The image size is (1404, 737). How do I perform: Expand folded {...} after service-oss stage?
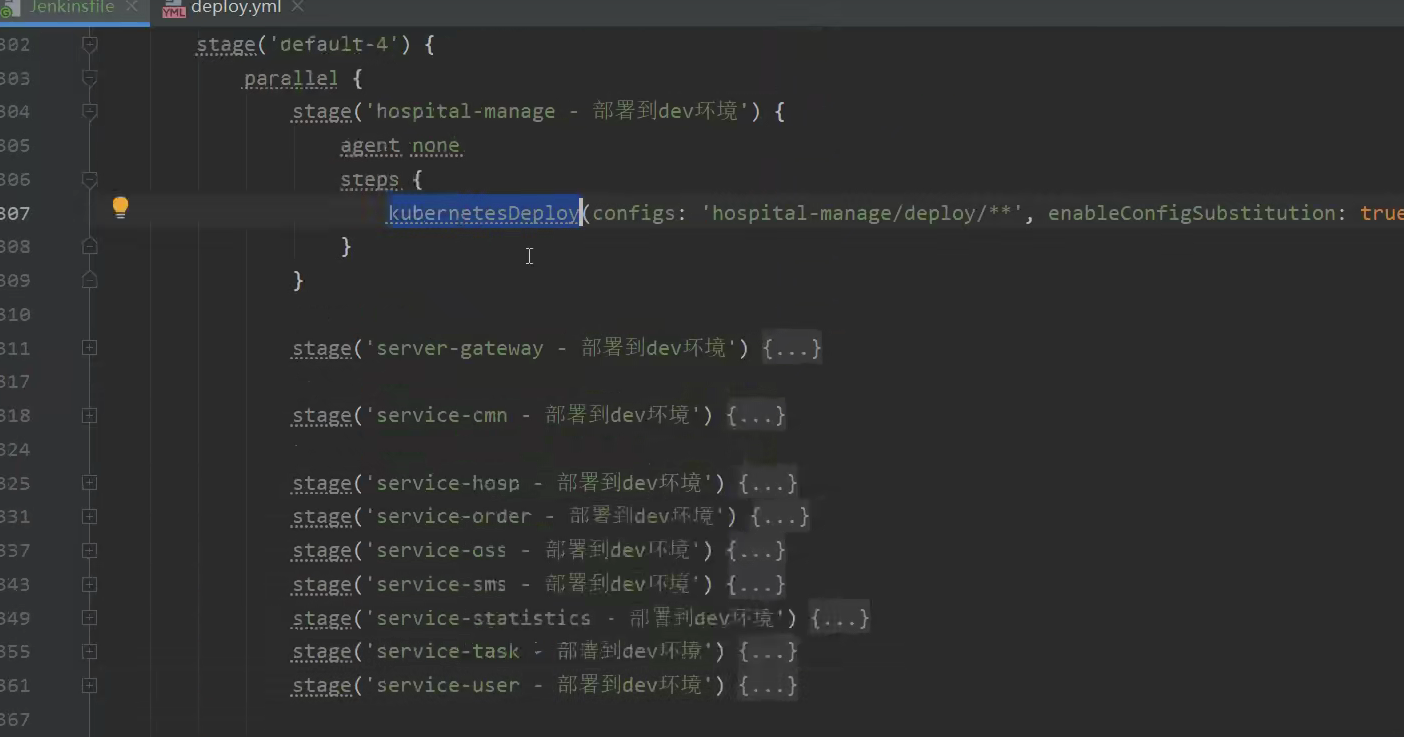click(756, 550)
